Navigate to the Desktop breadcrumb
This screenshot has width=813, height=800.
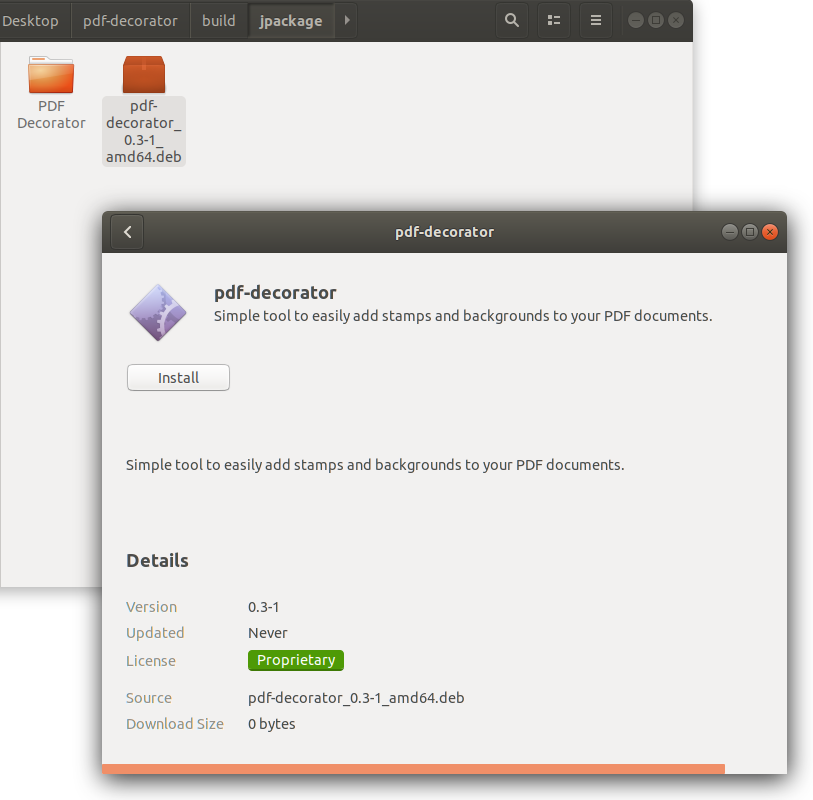tap(31, 20)
